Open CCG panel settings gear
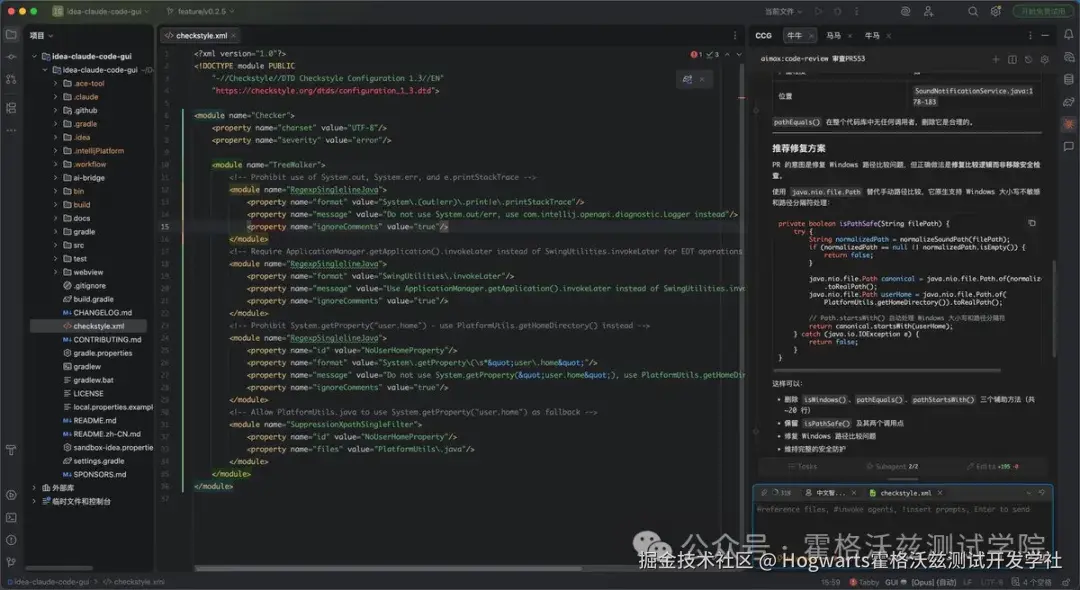The height and width of the screenshot is (590, 1080). [x=1045, y=59]
